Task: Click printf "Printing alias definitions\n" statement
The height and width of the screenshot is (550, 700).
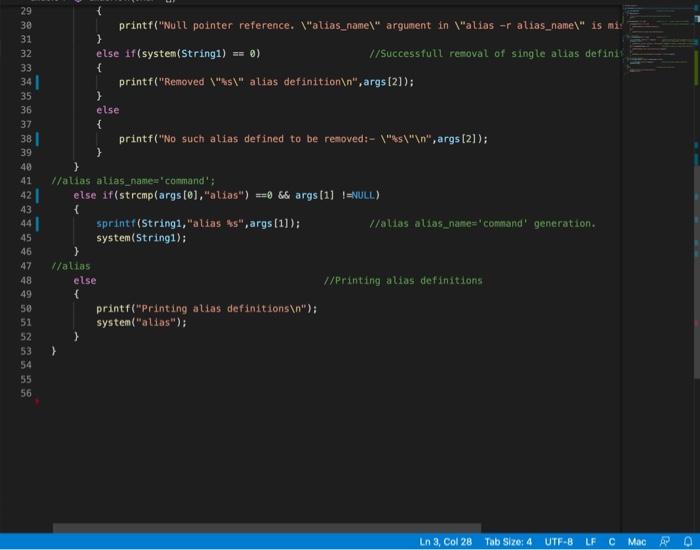Action: pos(207,308)
